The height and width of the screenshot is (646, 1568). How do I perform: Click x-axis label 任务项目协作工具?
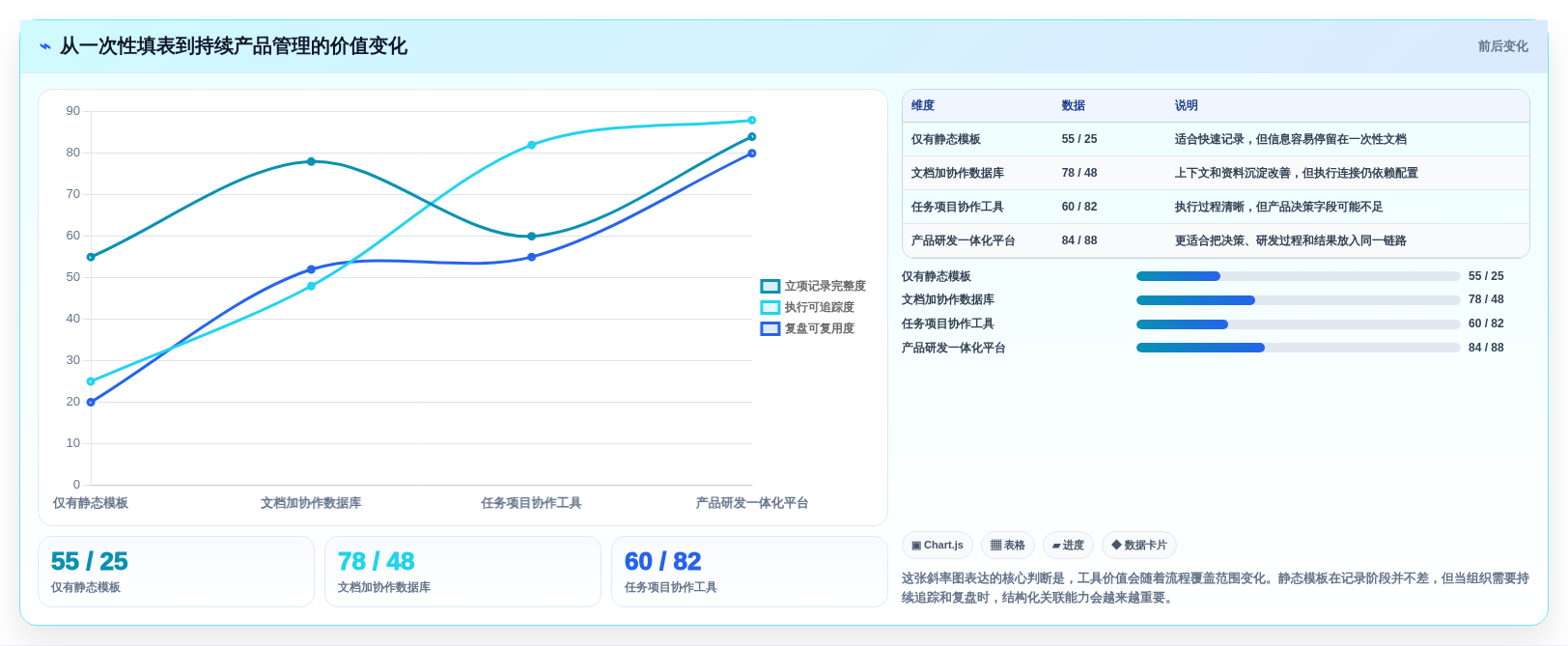531,503
